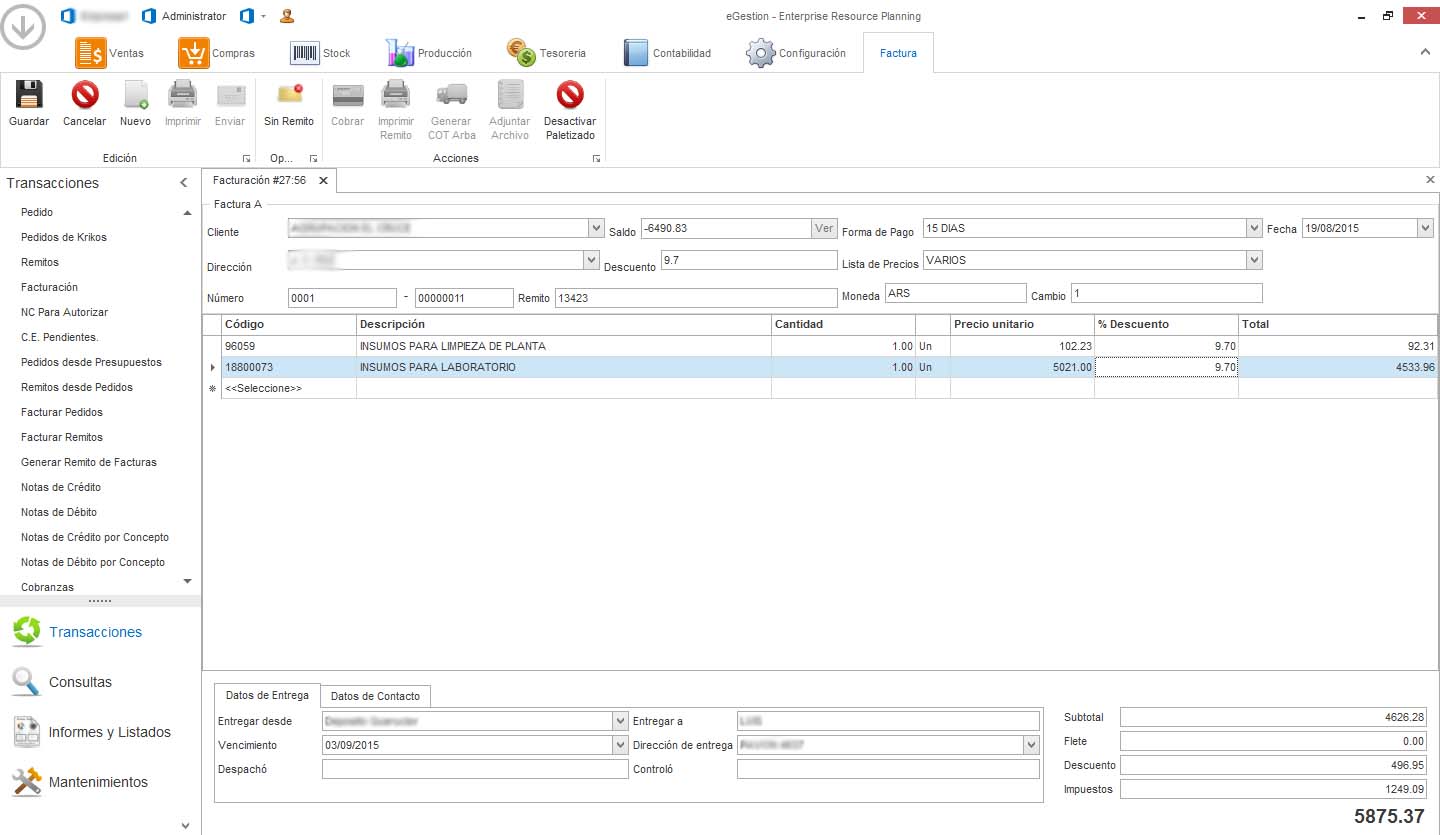Expand the Forma de Pago dropdown
Screen dimensions: 1440x835
click(1254, 229)
